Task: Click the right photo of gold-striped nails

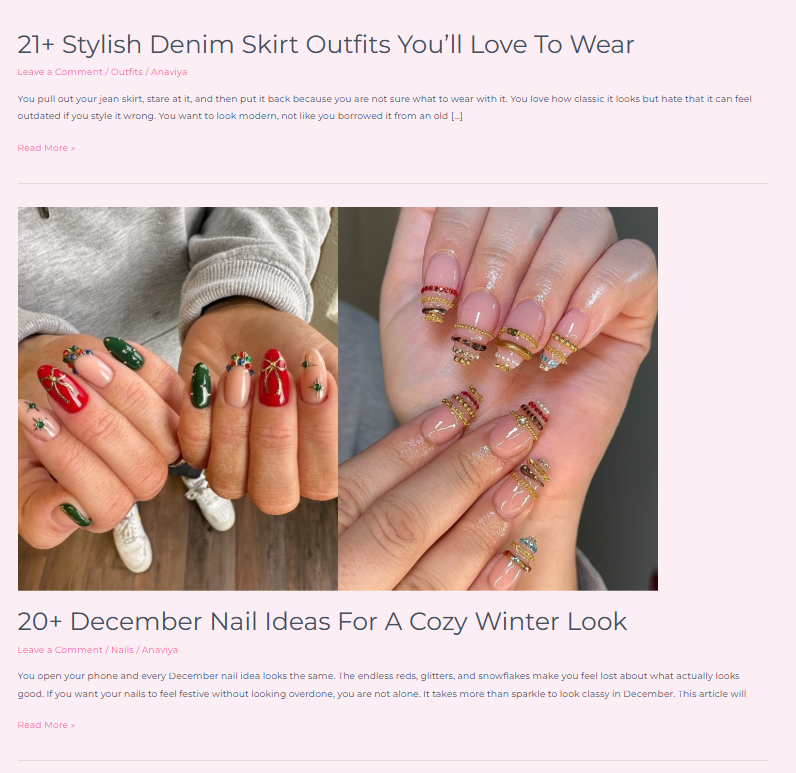Action: pos(498,398)
